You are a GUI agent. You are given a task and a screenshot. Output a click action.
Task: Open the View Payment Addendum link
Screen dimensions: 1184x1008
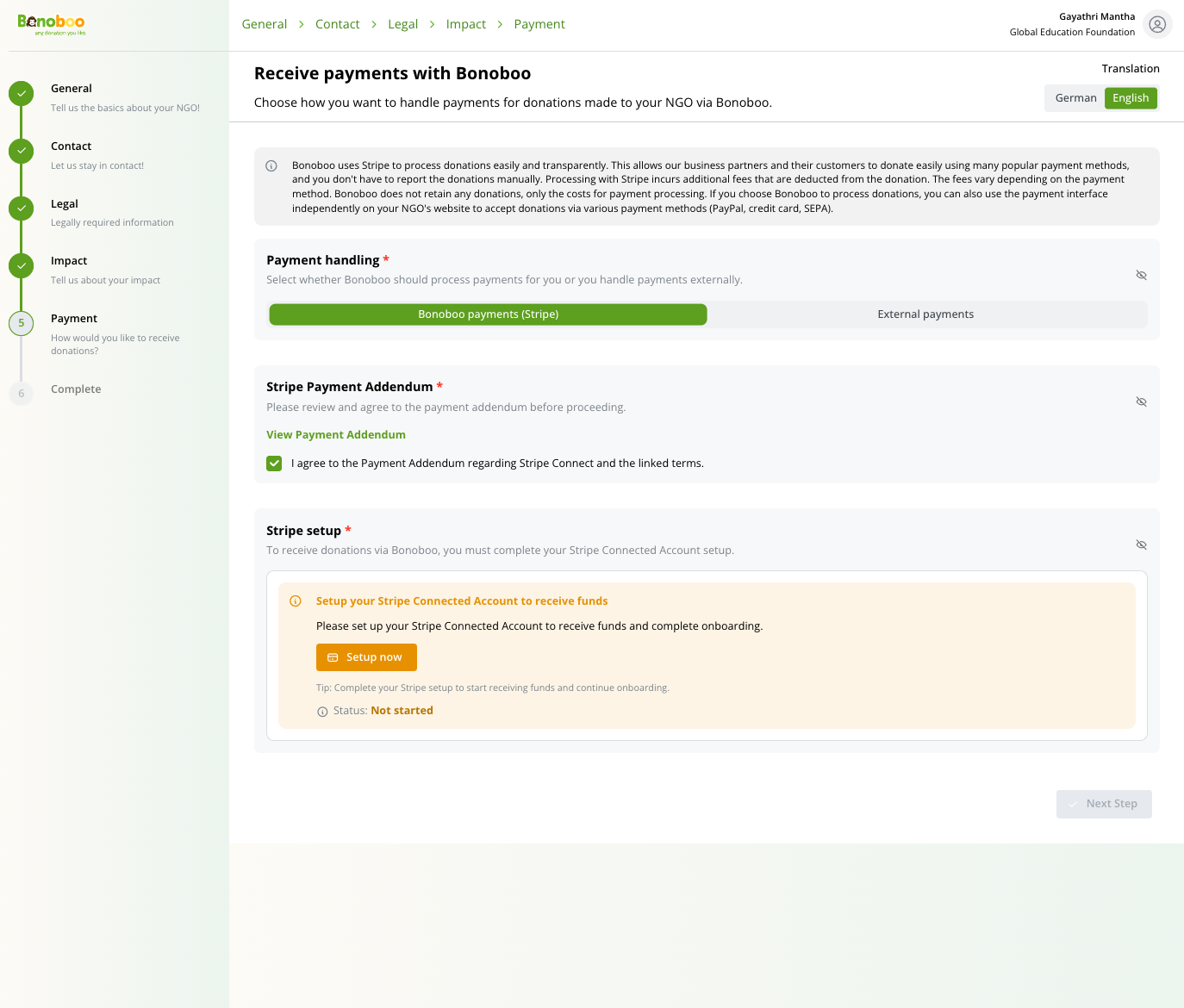click(336, 435)
